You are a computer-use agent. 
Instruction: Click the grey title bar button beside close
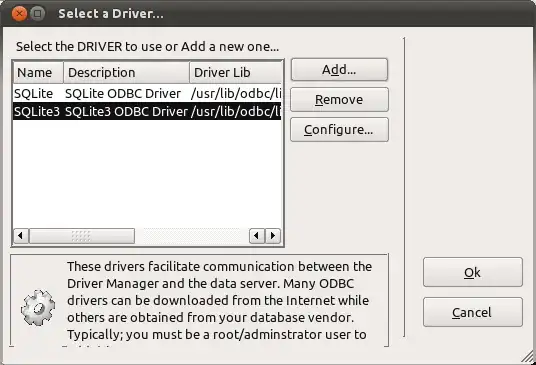click(x=38, y=14)
